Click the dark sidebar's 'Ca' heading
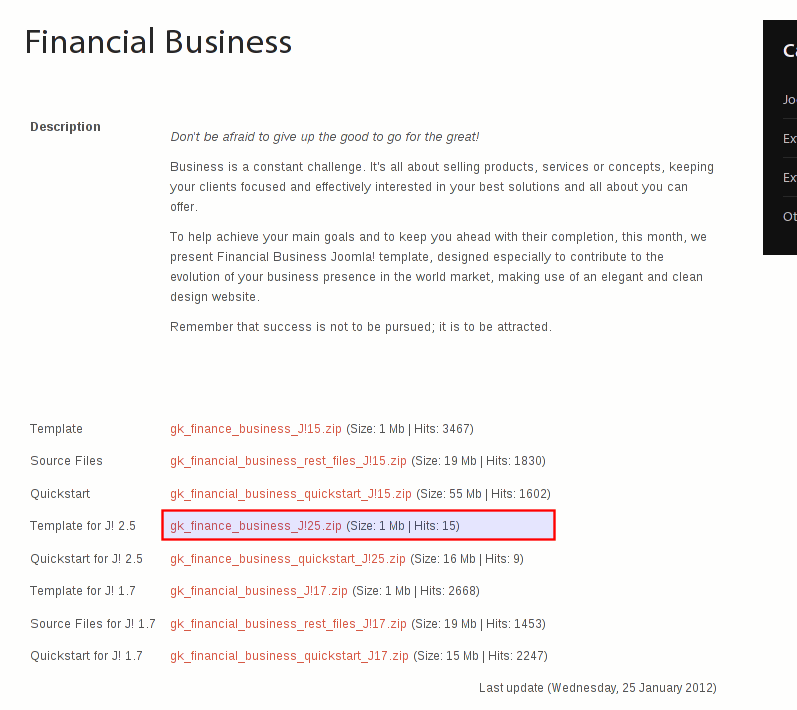Screen dimensions: 797x710 tap(790, 50)
